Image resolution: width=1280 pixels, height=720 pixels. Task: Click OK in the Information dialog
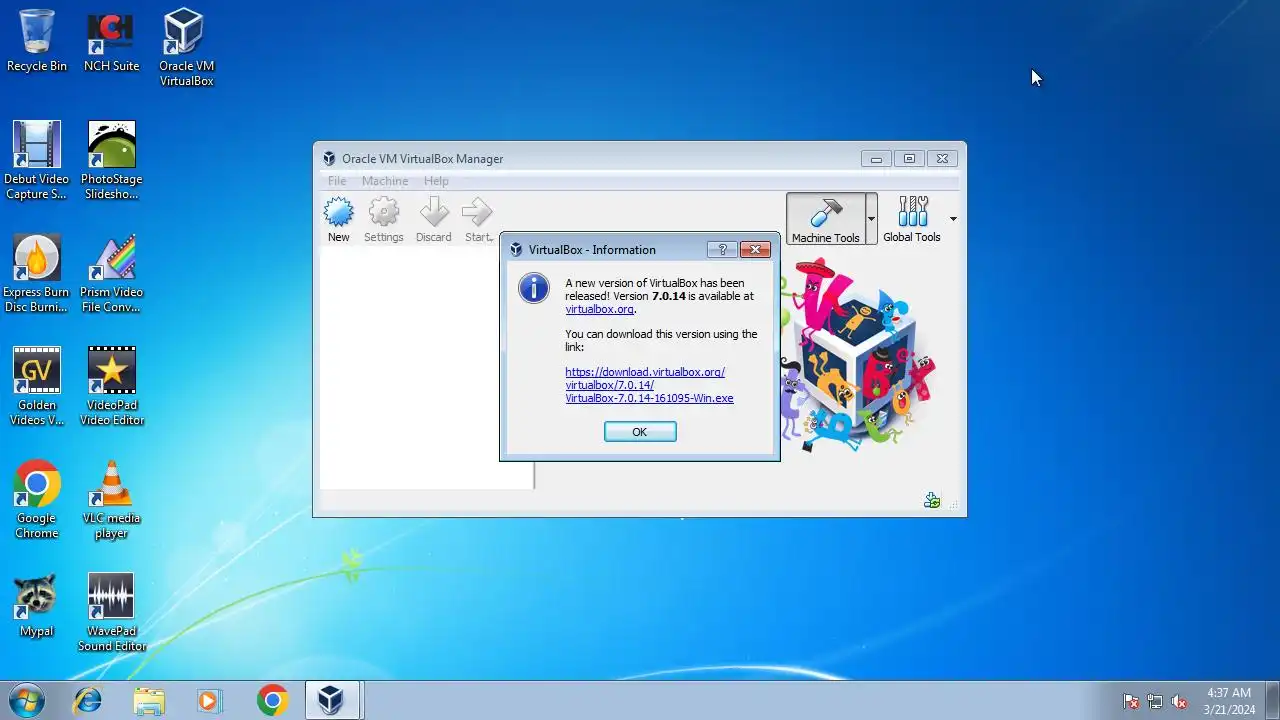(640, 432)
